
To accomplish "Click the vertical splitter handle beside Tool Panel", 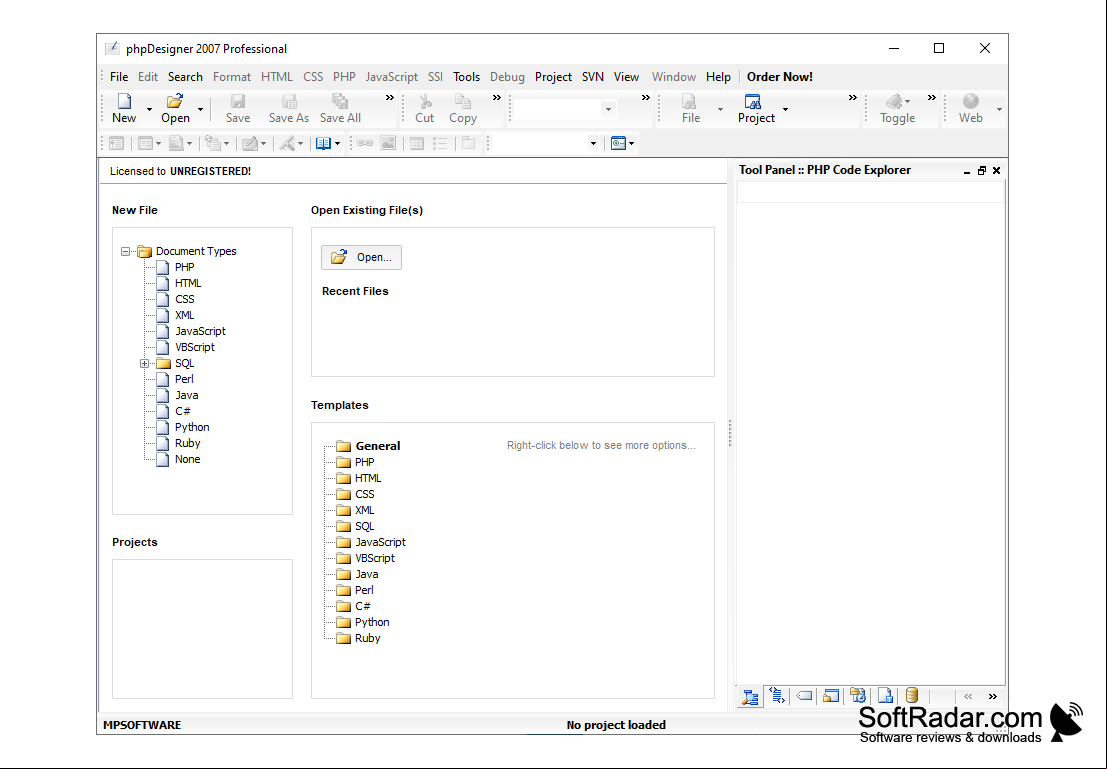I will [x=730, y=434].
